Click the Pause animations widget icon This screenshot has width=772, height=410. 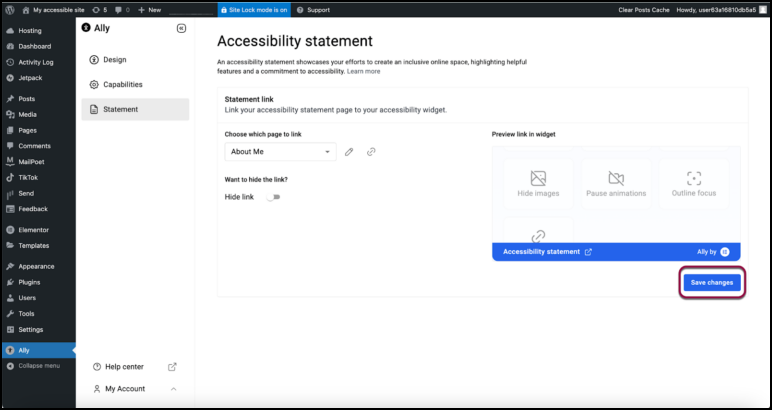click(616, 179)
